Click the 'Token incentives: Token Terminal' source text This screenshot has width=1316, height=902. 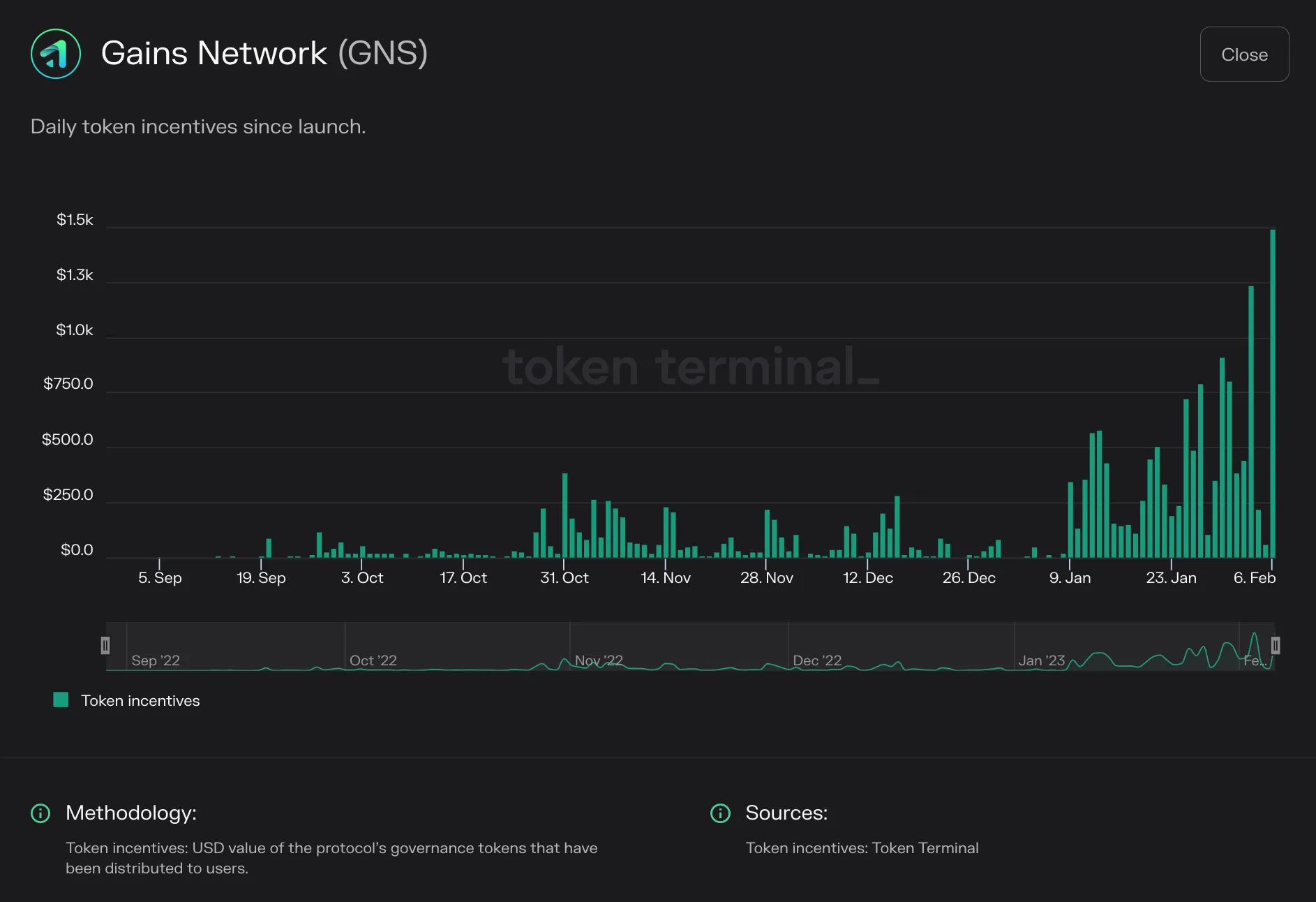pyautogui.click(x=862, y=848)
